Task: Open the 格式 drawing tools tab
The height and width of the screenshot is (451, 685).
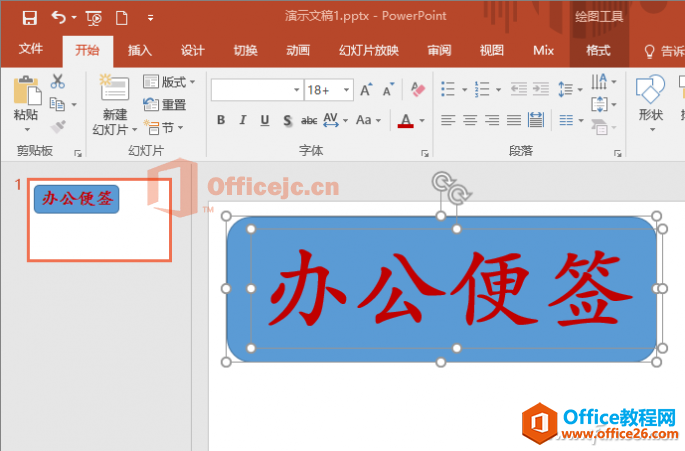Action: pyautogui.click(x=598, y=51)
